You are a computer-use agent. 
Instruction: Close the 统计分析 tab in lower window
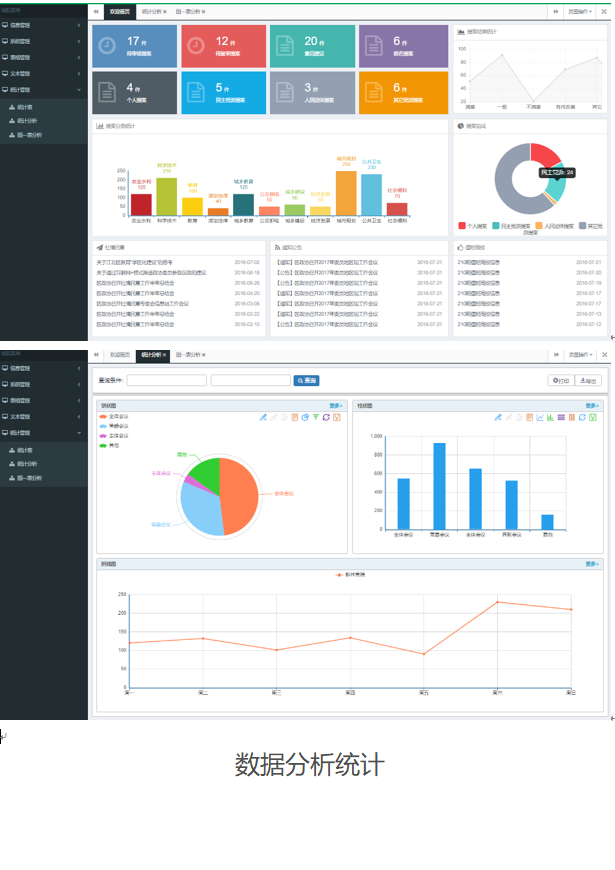[165, 355]
